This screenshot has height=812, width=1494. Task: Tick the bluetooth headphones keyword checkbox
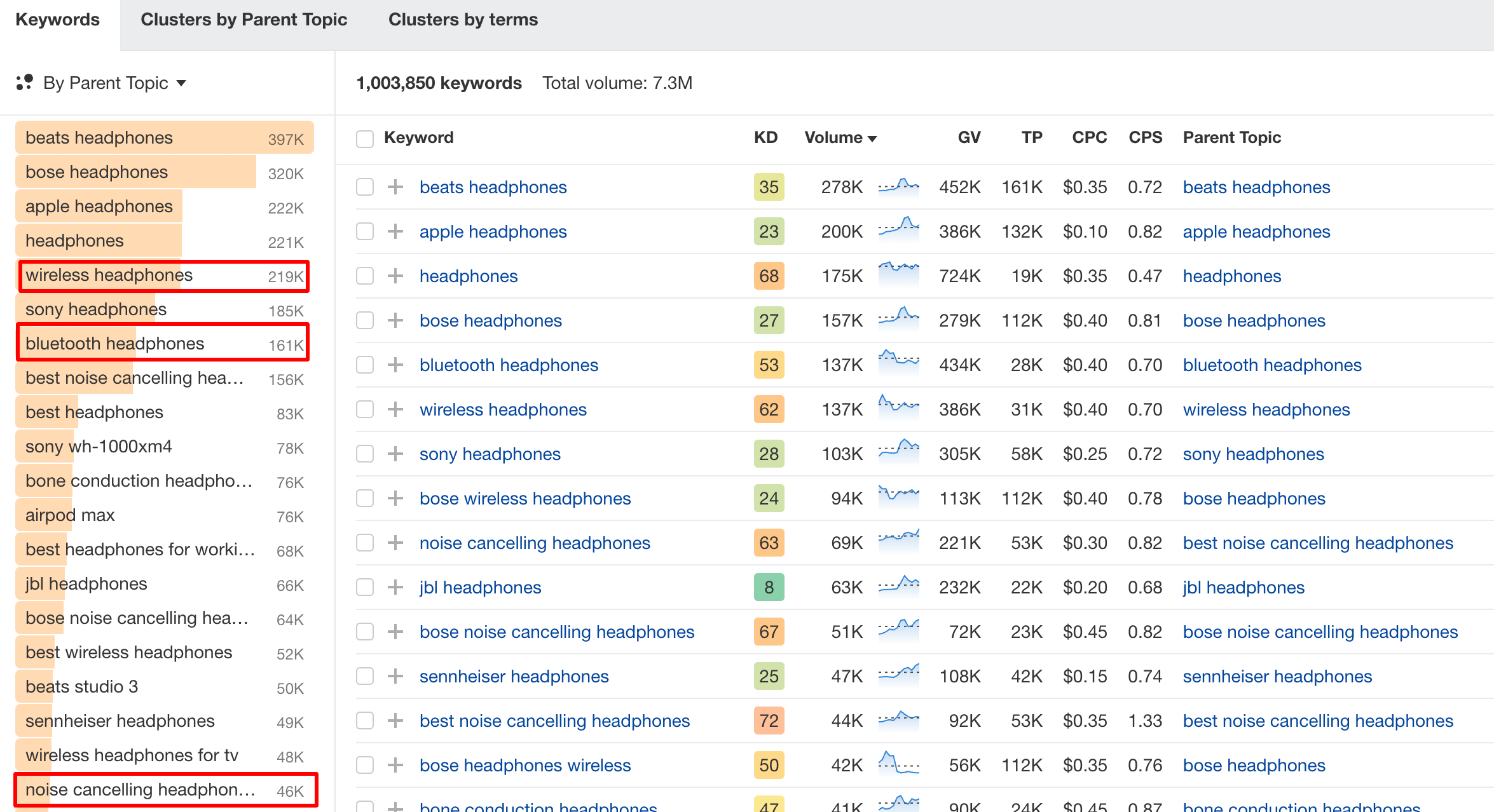click(x=365, y=365)
